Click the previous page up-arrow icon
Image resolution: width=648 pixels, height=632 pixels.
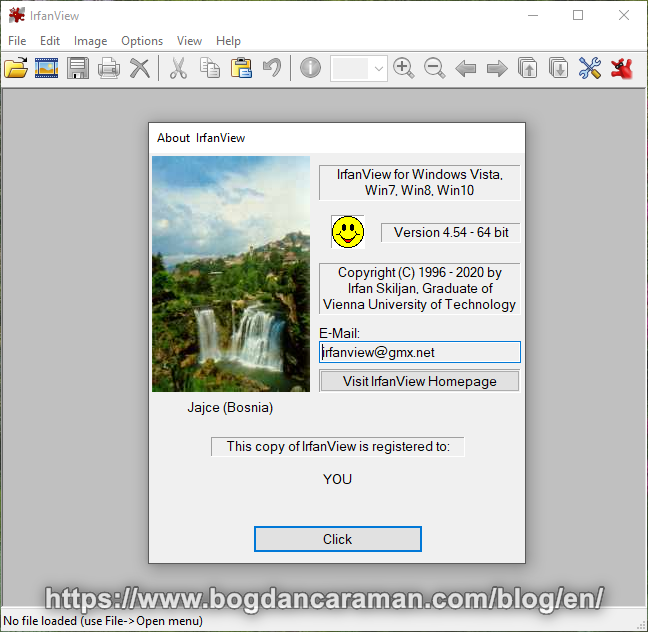(528, 68)
